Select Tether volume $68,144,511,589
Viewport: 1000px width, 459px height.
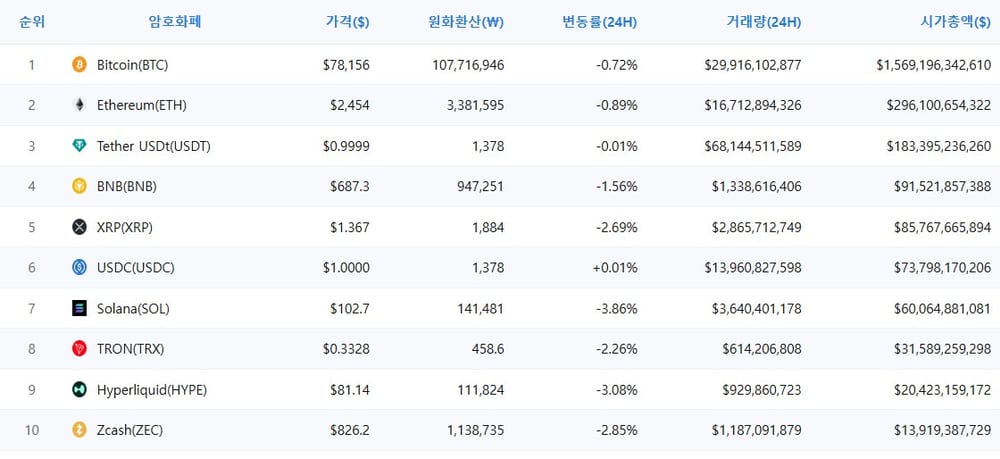(x=753, y=147)
